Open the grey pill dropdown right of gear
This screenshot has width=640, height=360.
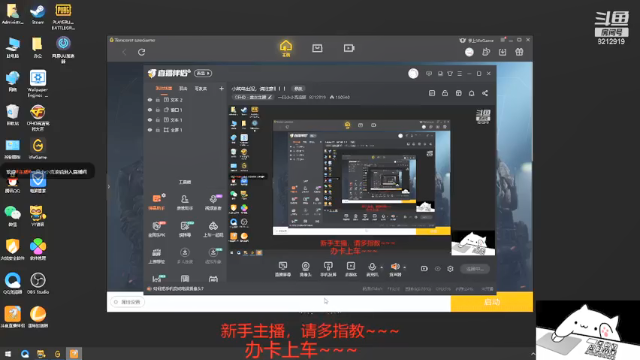coord(475,269)
